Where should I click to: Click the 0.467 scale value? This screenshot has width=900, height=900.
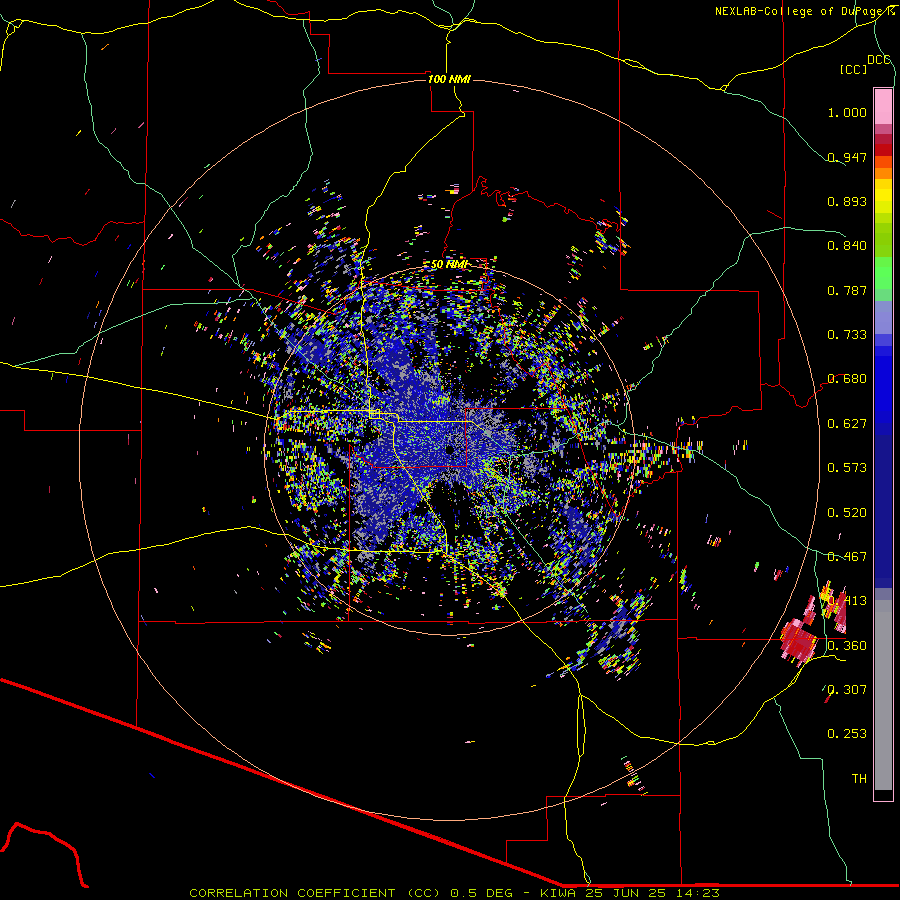[847, 557]
